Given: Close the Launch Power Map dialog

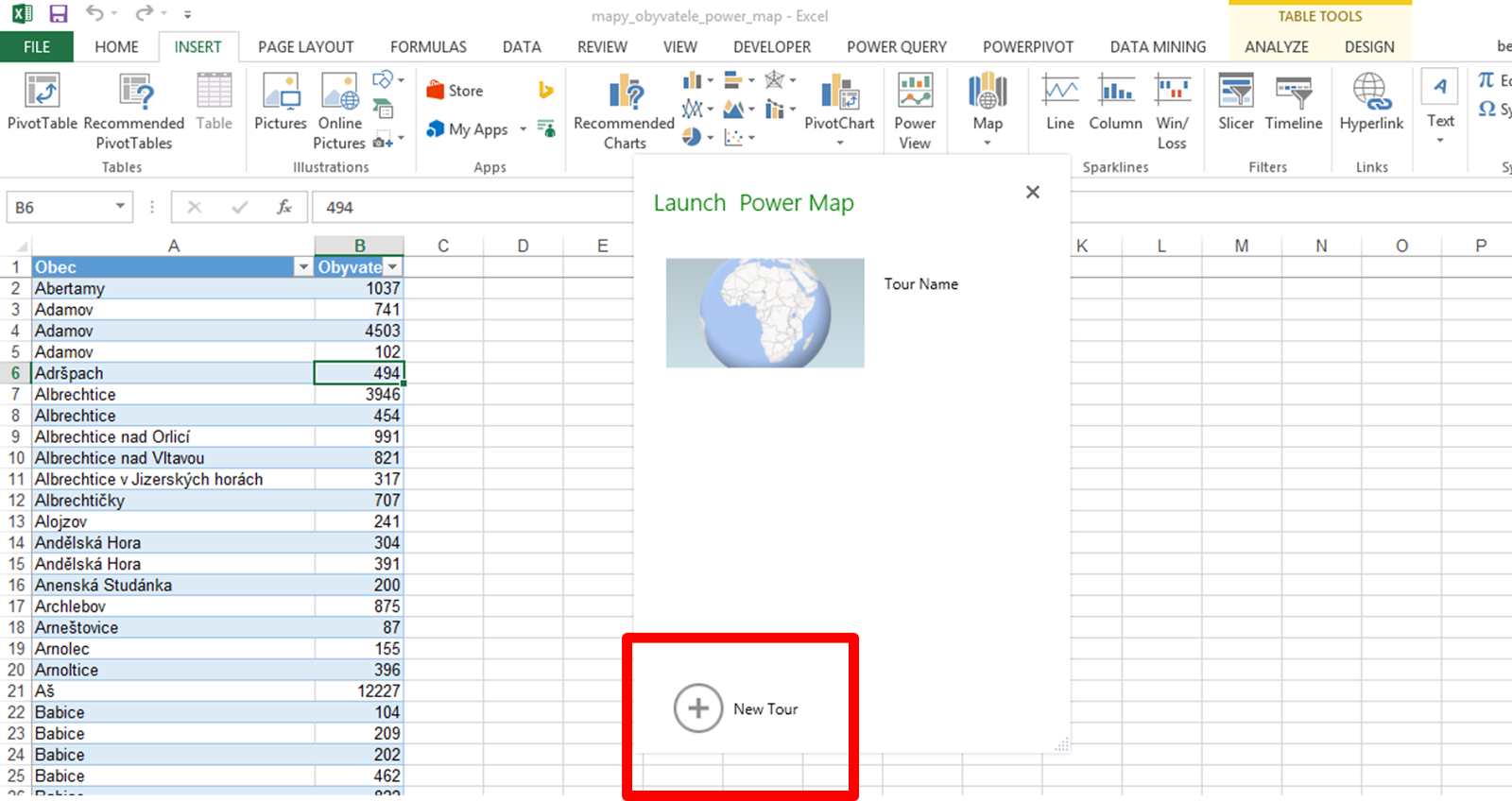Looking at the screenshot, I should (x=1033, y=192).
